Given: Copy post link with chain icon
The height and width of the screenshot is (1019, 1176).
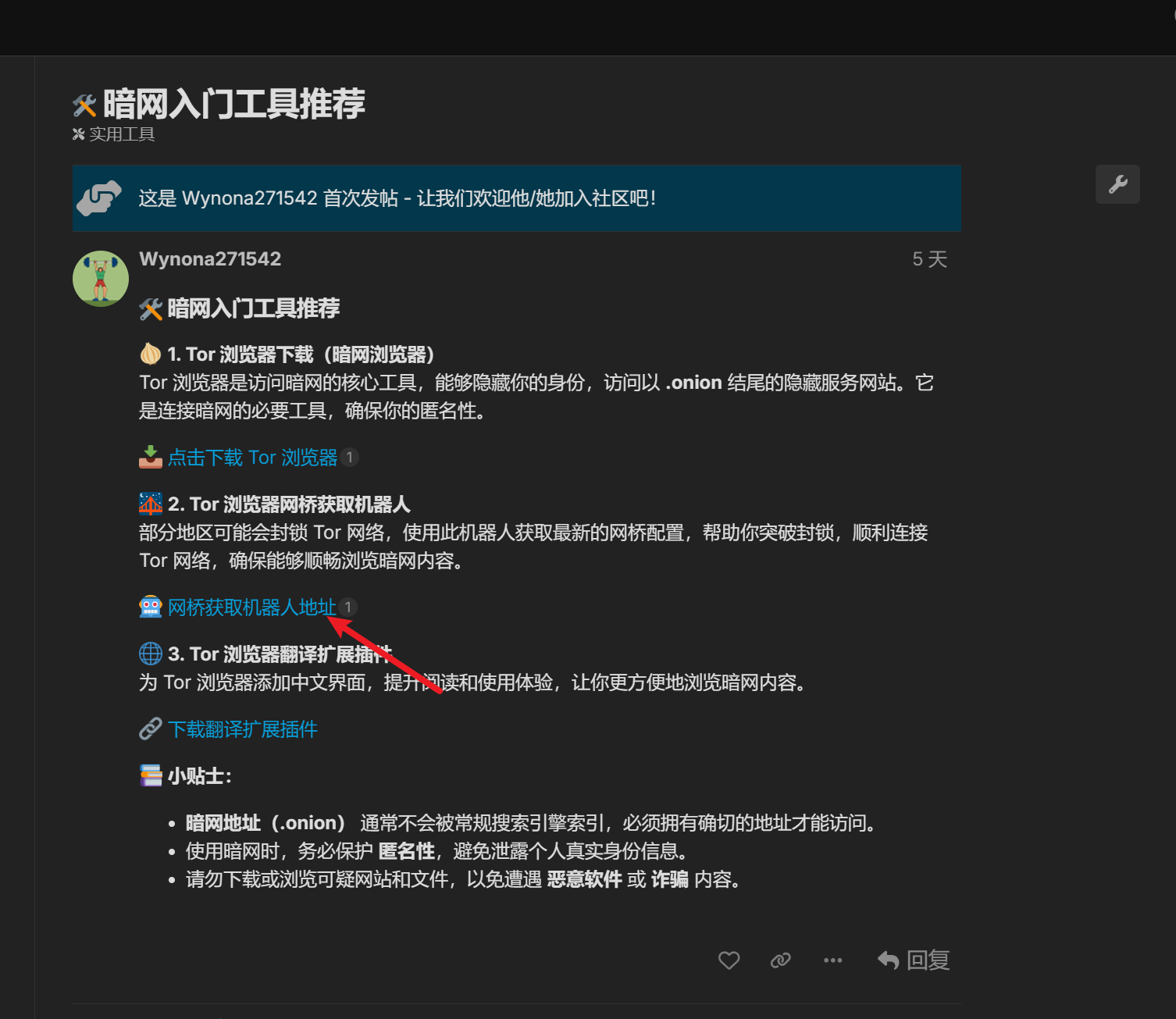Looking at the screenshot, I should 781,960.
